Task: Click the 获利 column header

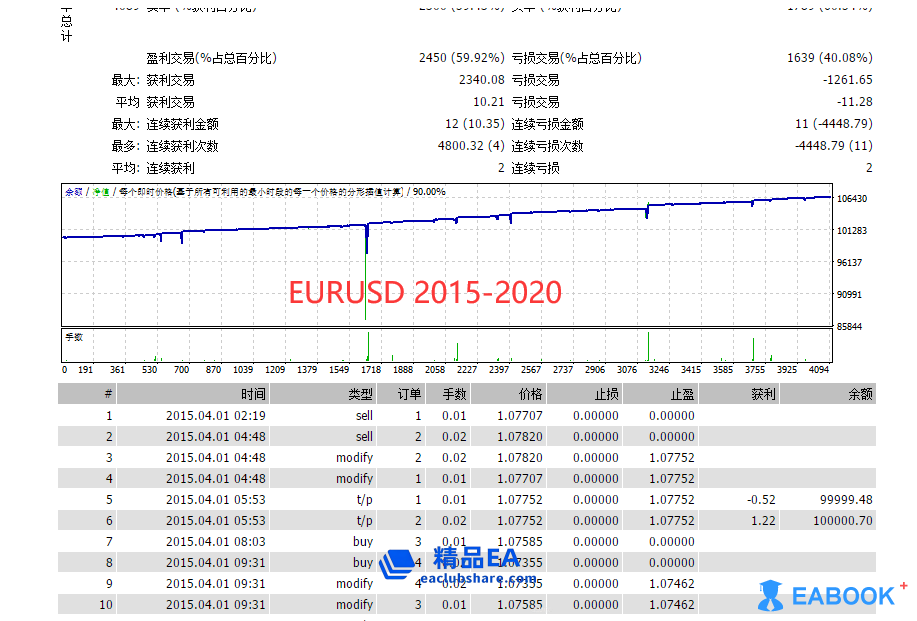Action: tap(762, 394)
